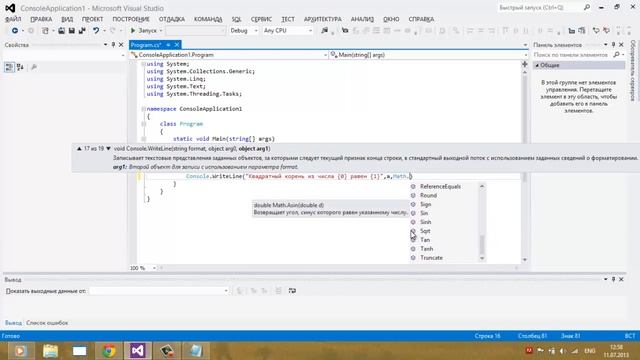Pin the Program.cs tab
Image resolution: width=640 pixels, height=360 pixels.
tap(168, 45)
